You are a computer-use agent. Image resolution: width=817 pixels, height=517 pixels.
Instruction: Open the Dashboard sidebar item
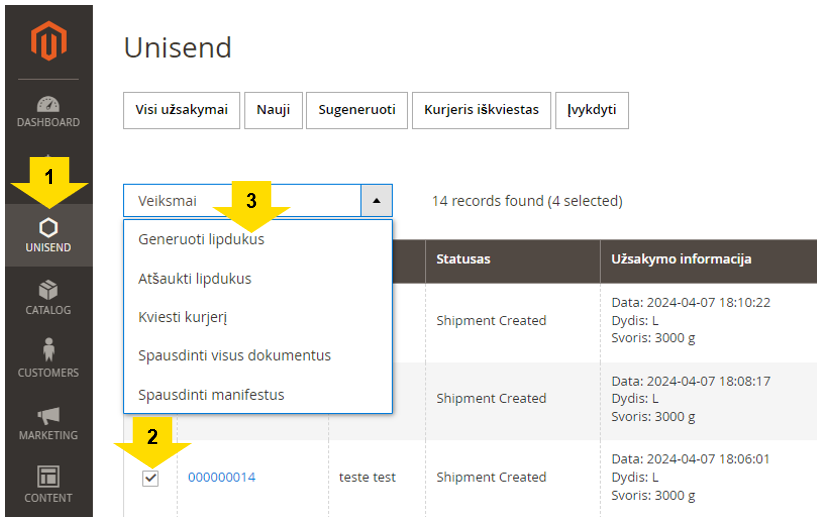(48, 112)
